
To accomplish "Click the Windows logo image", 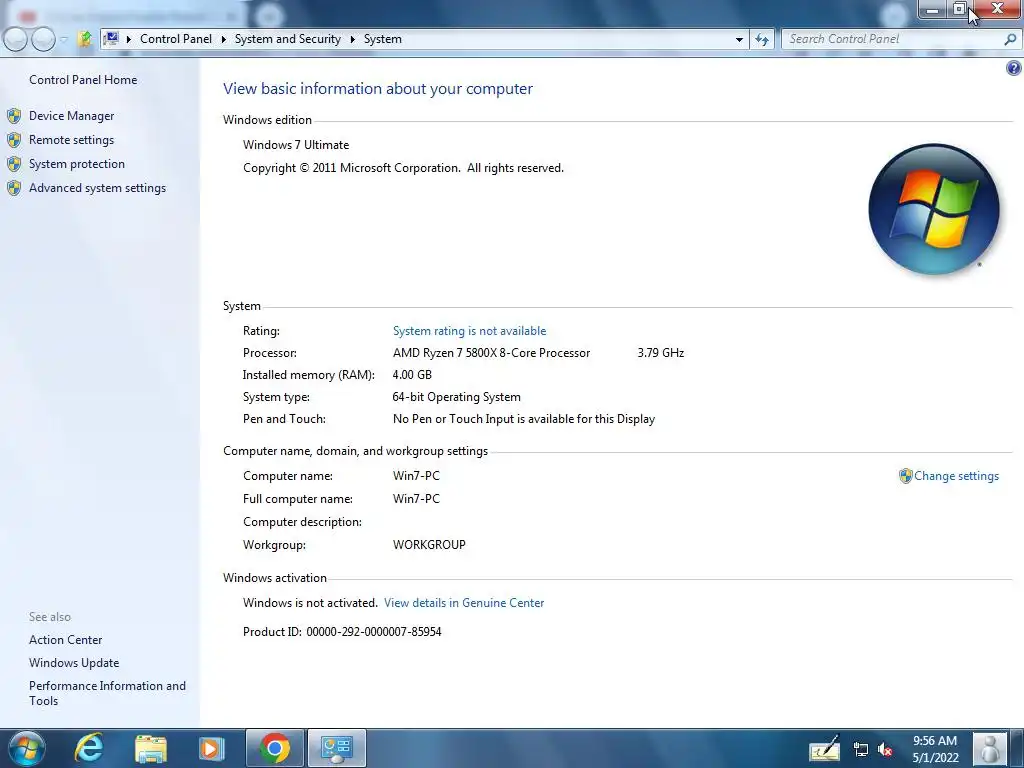I will click(x=934, y=209).
